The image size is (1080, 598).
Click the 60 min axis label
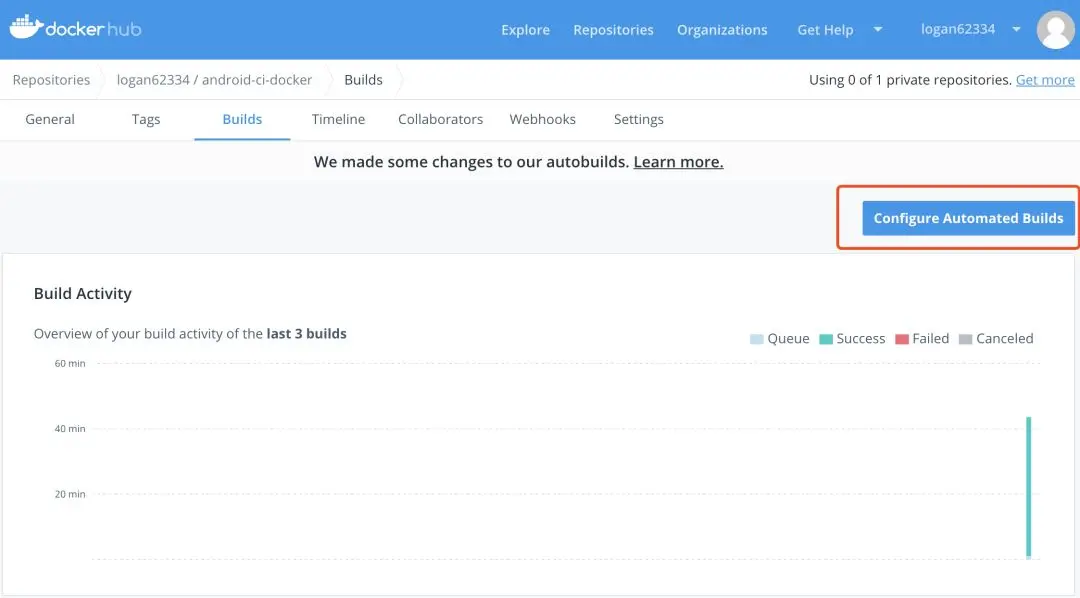point(70,363)
